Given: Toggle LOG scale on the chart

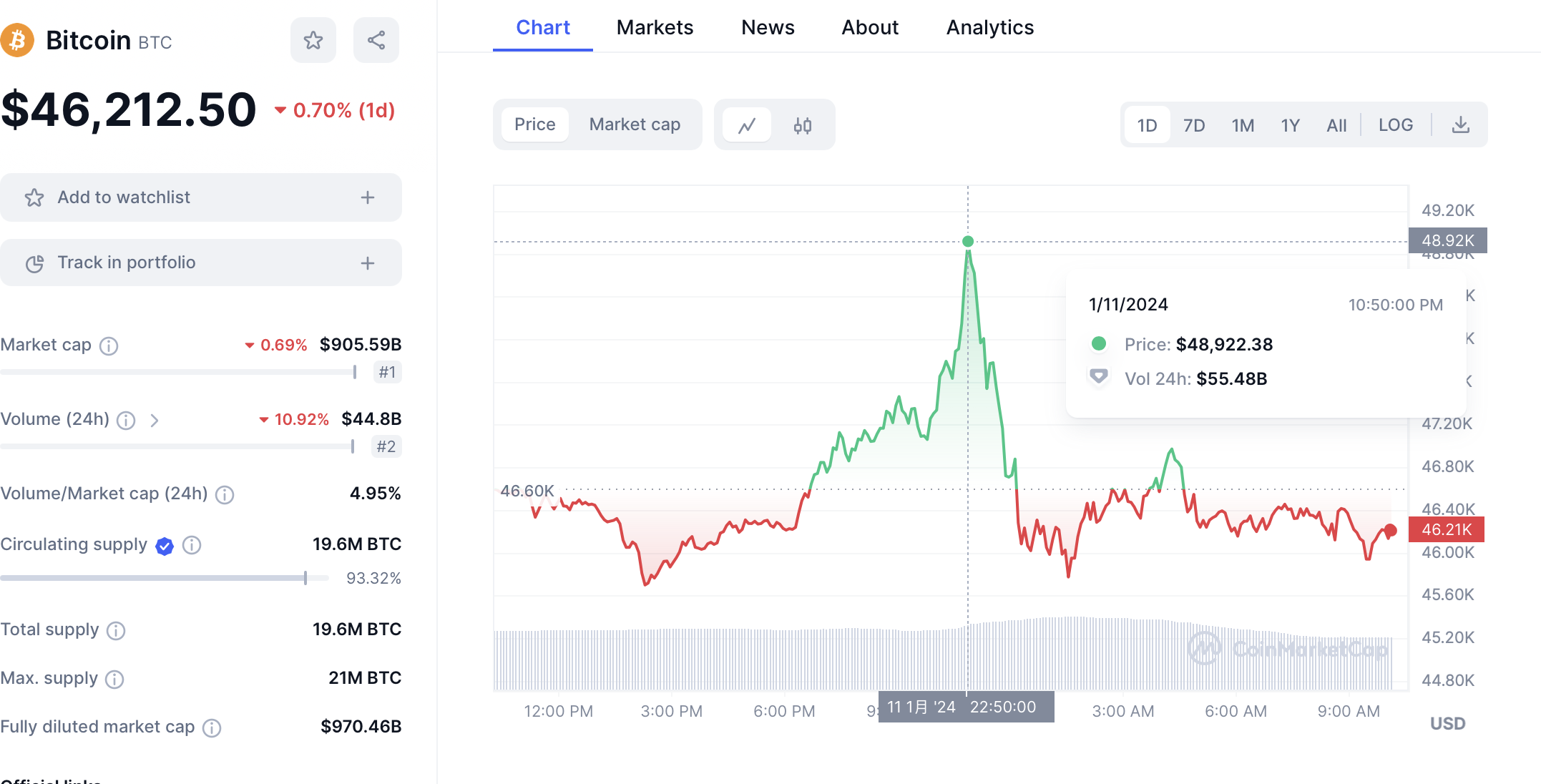Looking at the screenshot, I should click(x=1395, y=125).
